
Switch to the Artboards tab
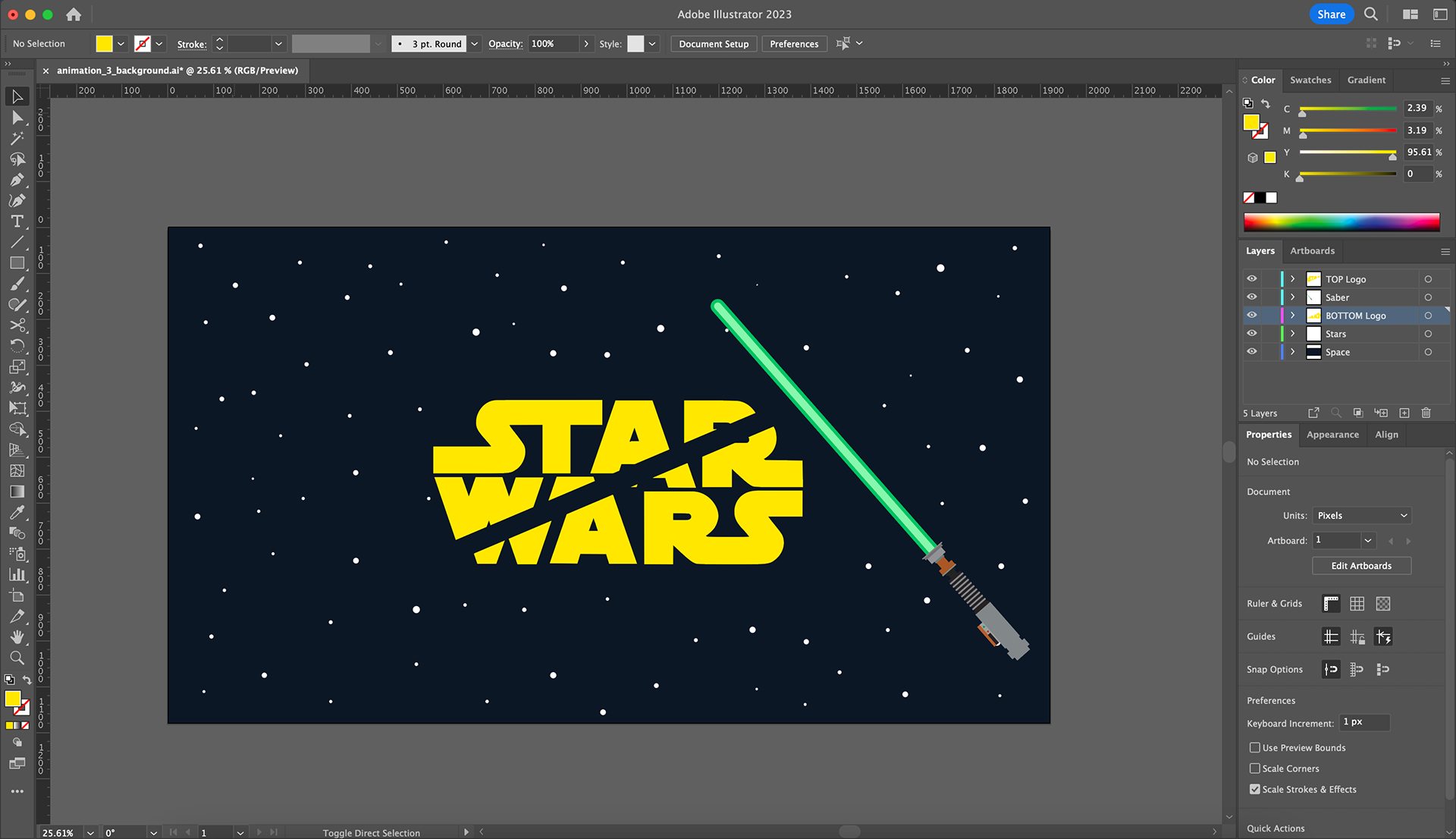tap(1312, 250)
